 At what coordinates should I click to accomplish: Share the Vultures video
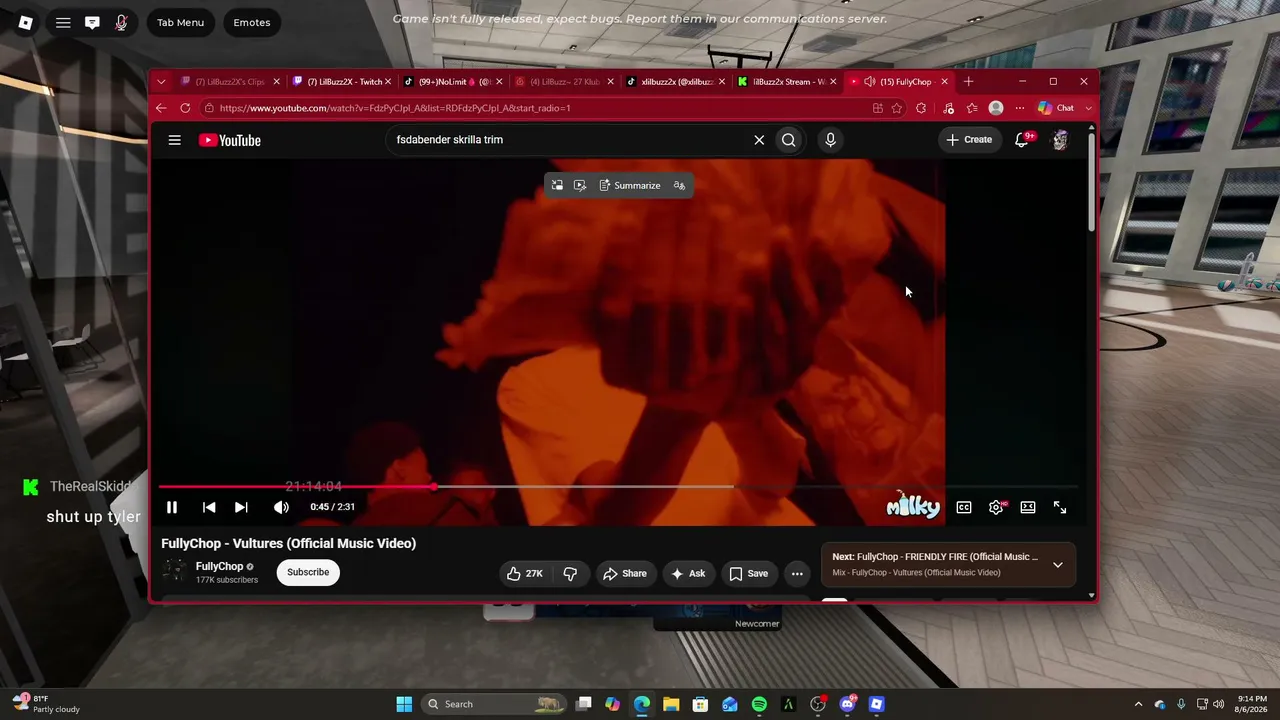624,573
